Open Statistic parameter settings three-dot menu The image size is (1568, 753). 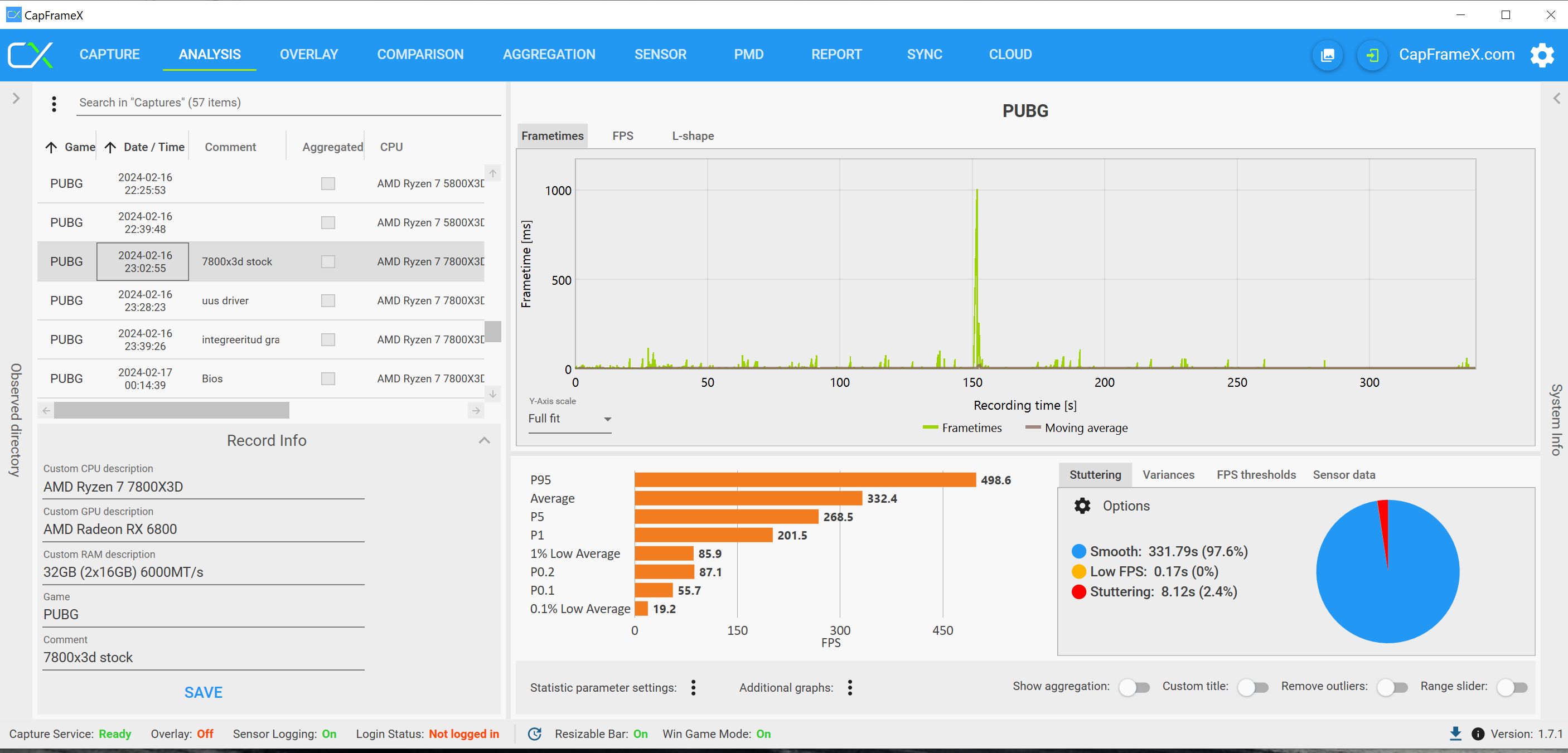point(693,687)
